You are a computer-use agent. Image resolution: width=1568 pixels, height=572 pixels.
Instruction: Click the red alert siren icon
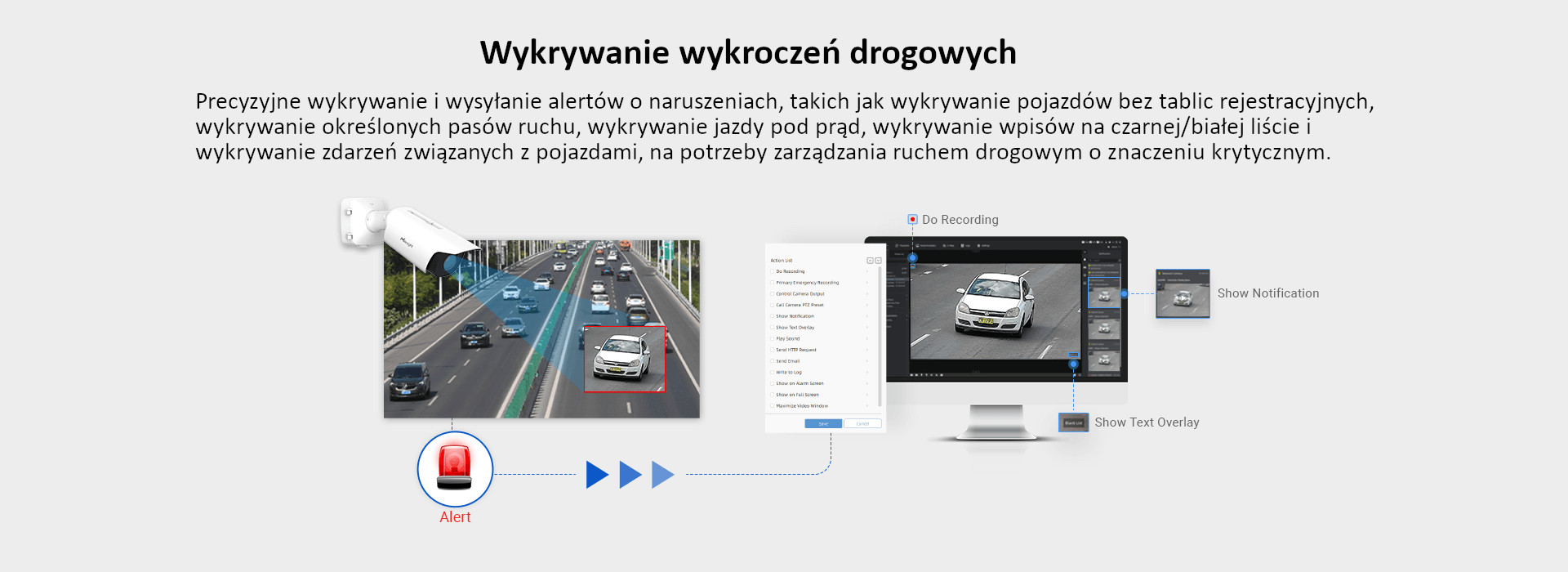pos(455,468)
